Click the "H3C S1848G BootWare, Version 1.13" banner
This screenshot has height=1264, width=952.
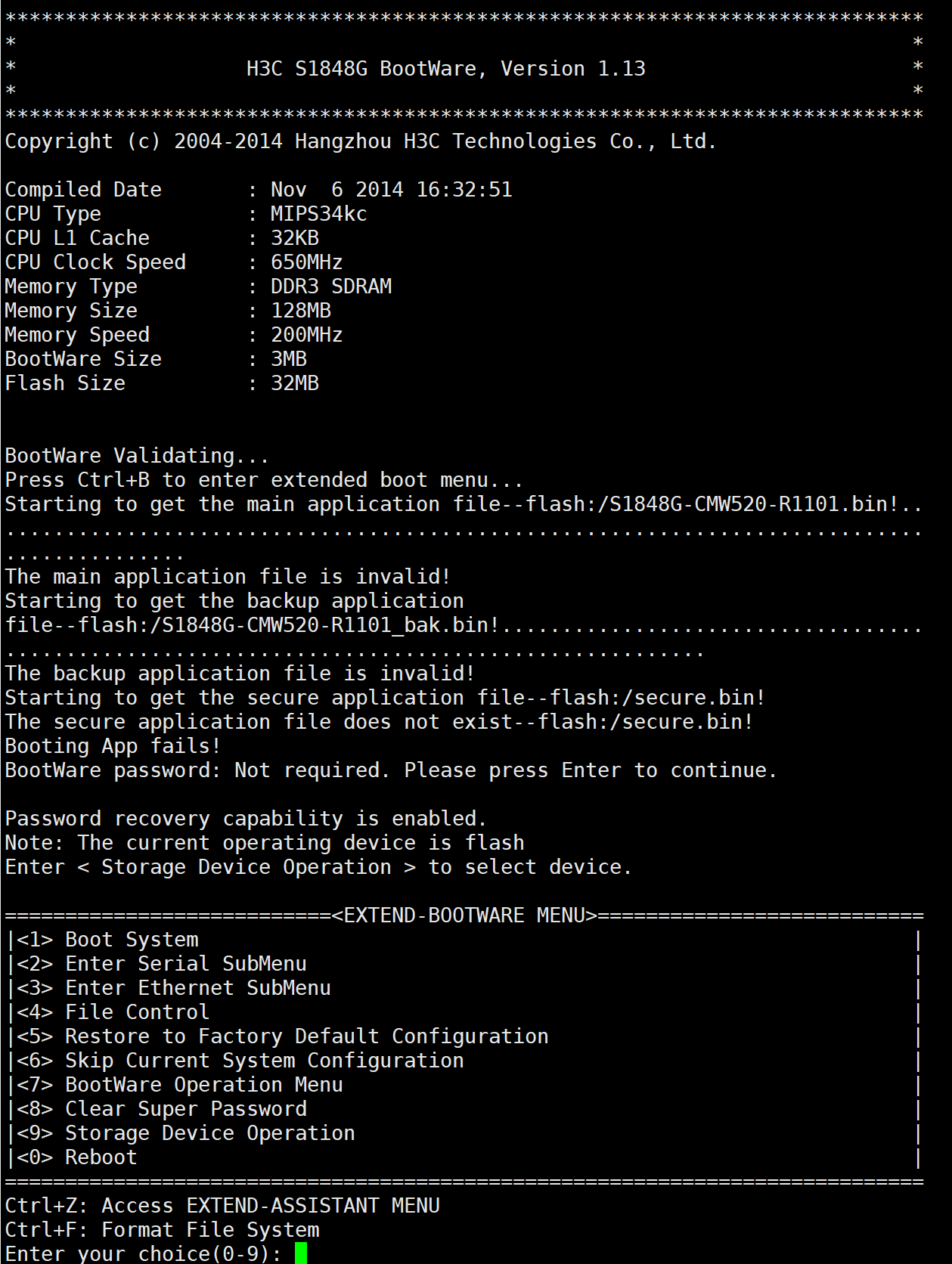446,69
